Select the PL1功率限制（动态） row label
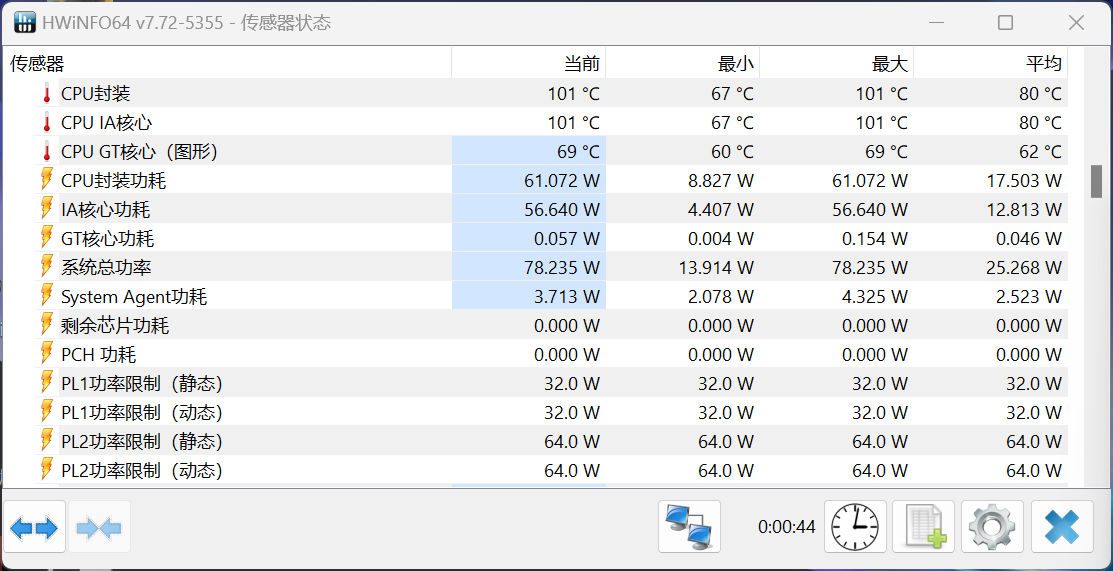Viewport: 1113px width, 571px height. (142, 412)
